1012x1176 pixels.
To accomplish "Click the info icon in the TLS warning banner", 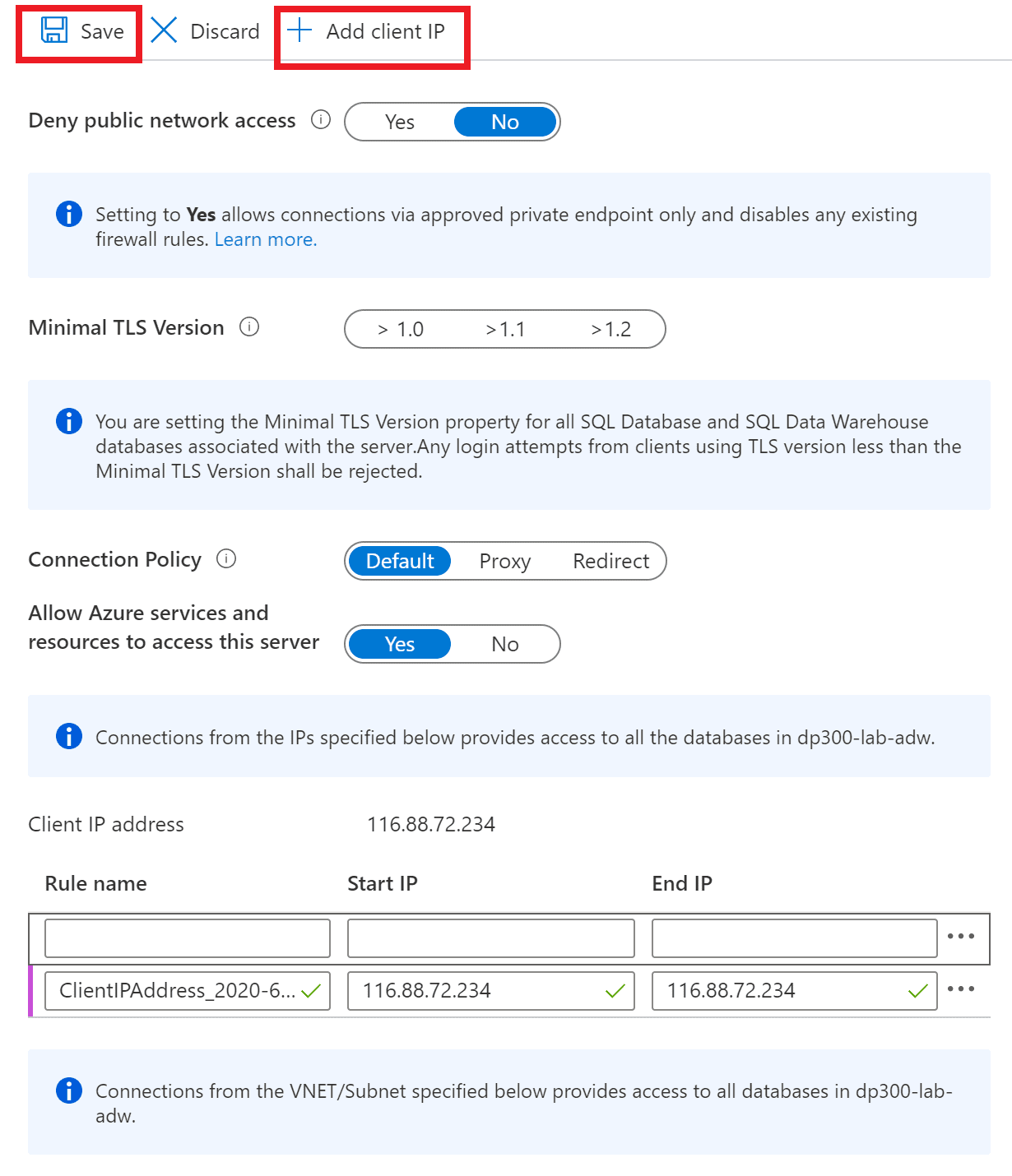I will pyautogui.click(x=69, y=421).
